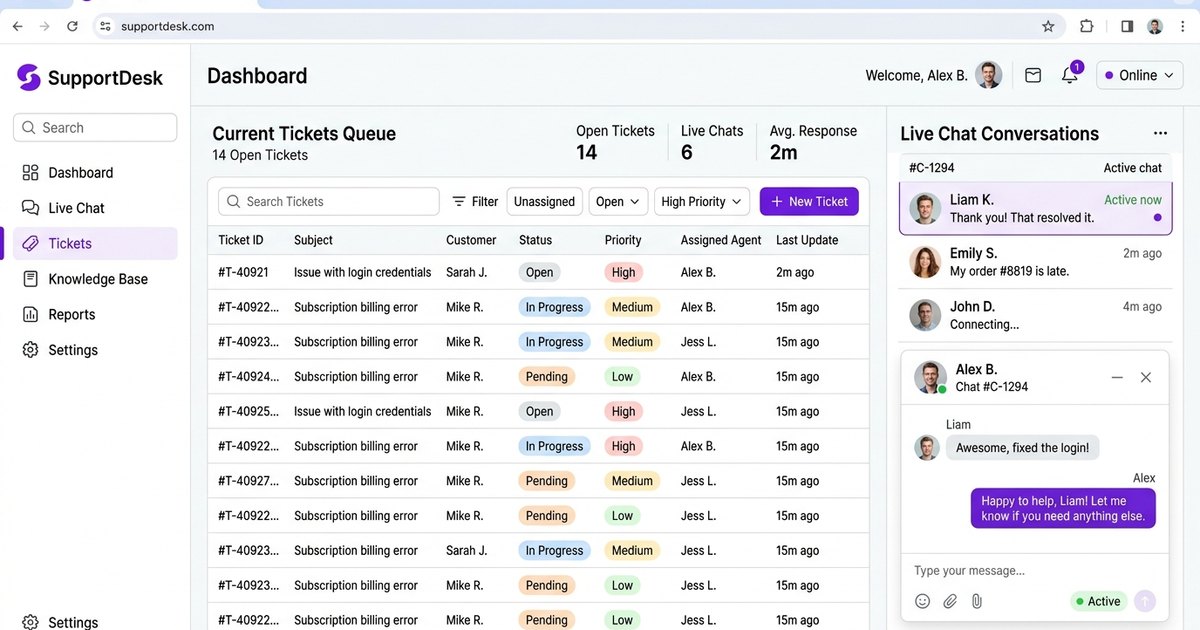Click the "14 Open Tickets" subtitle
Screen dimensions: 1200x630
[260, 155]
